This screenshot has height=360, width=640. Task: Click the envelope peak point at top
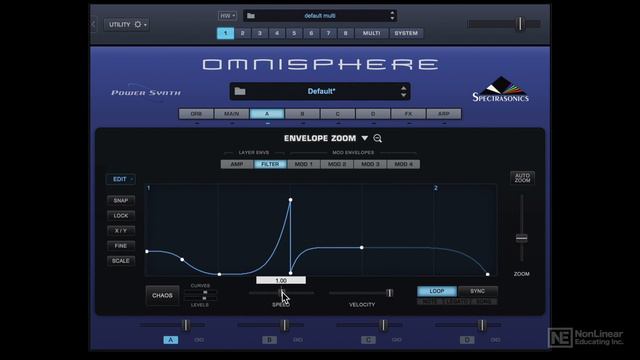point(290,200)
